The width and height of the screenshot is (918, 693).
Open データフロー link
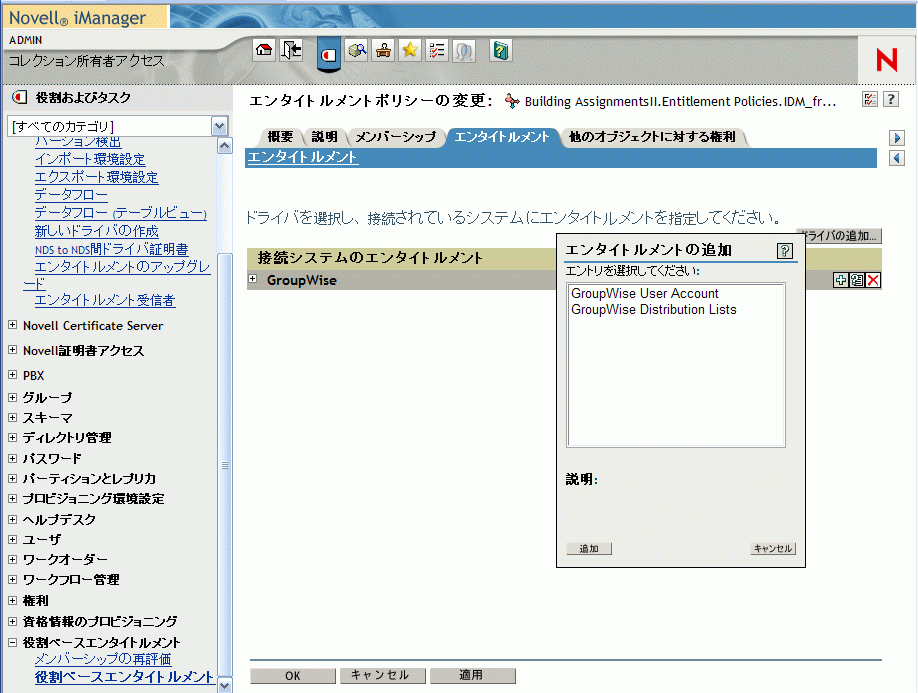click(x=71, y=195)
